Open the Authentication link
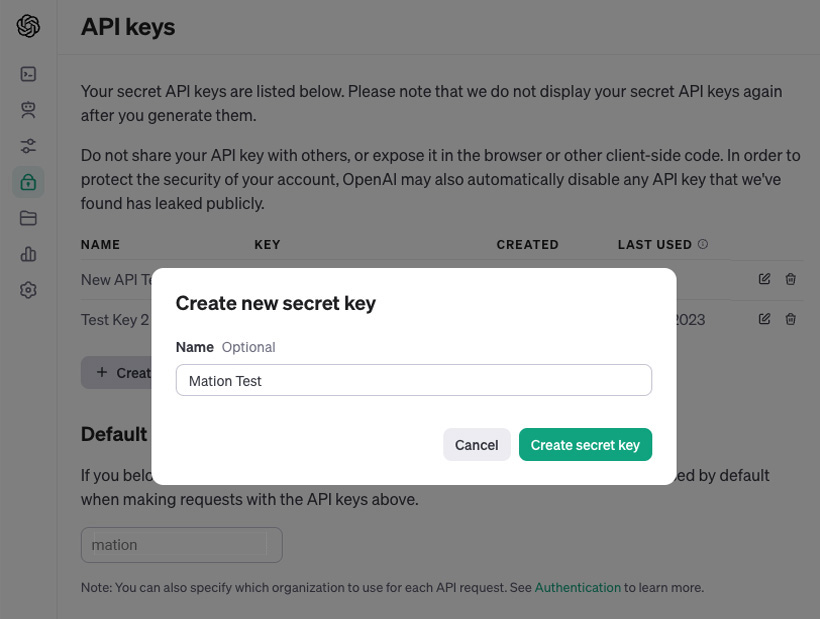Screen dimensions: 820x619 (577, 588)
